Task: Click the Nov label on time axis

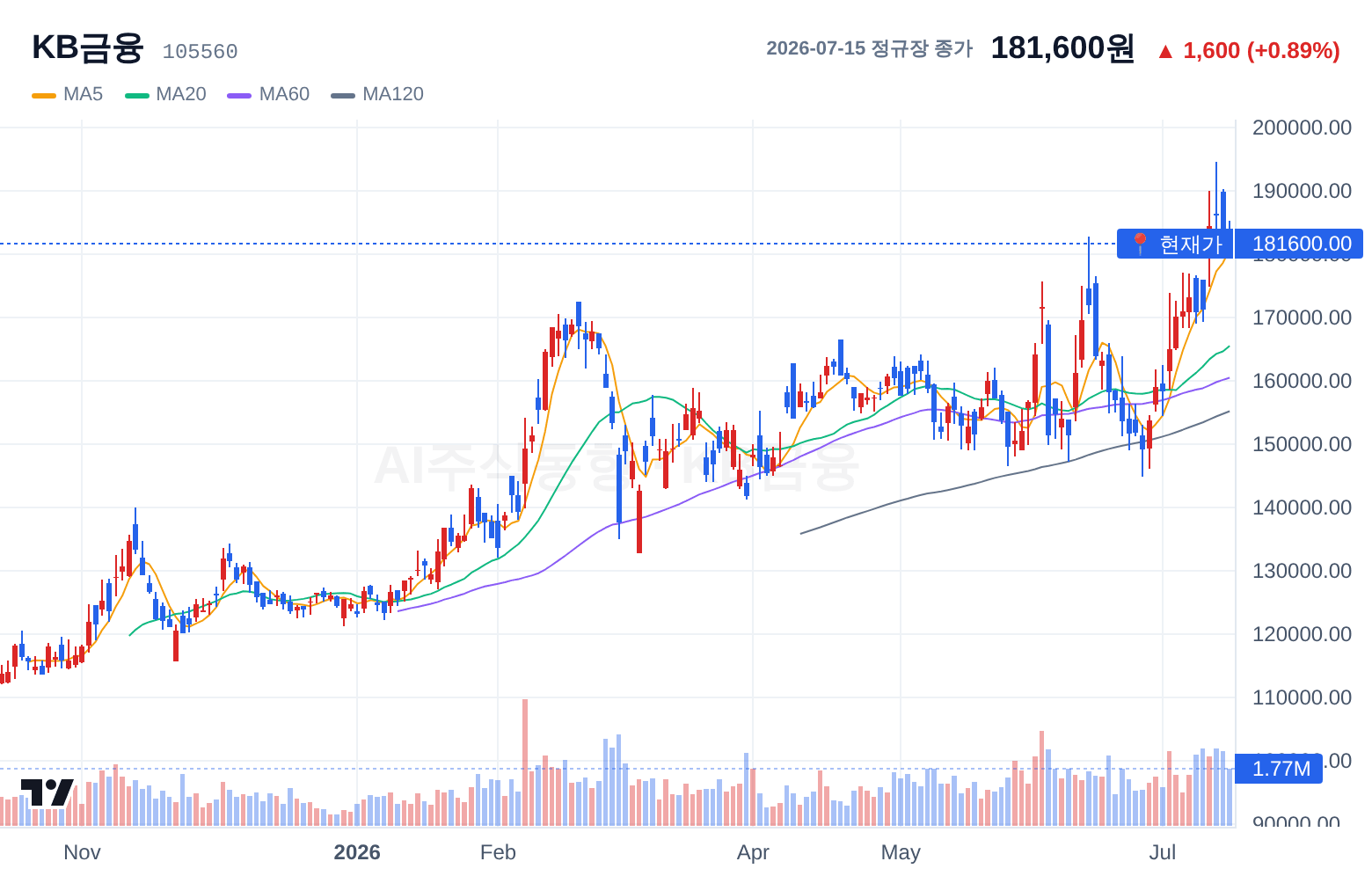Action: [82, 852]
